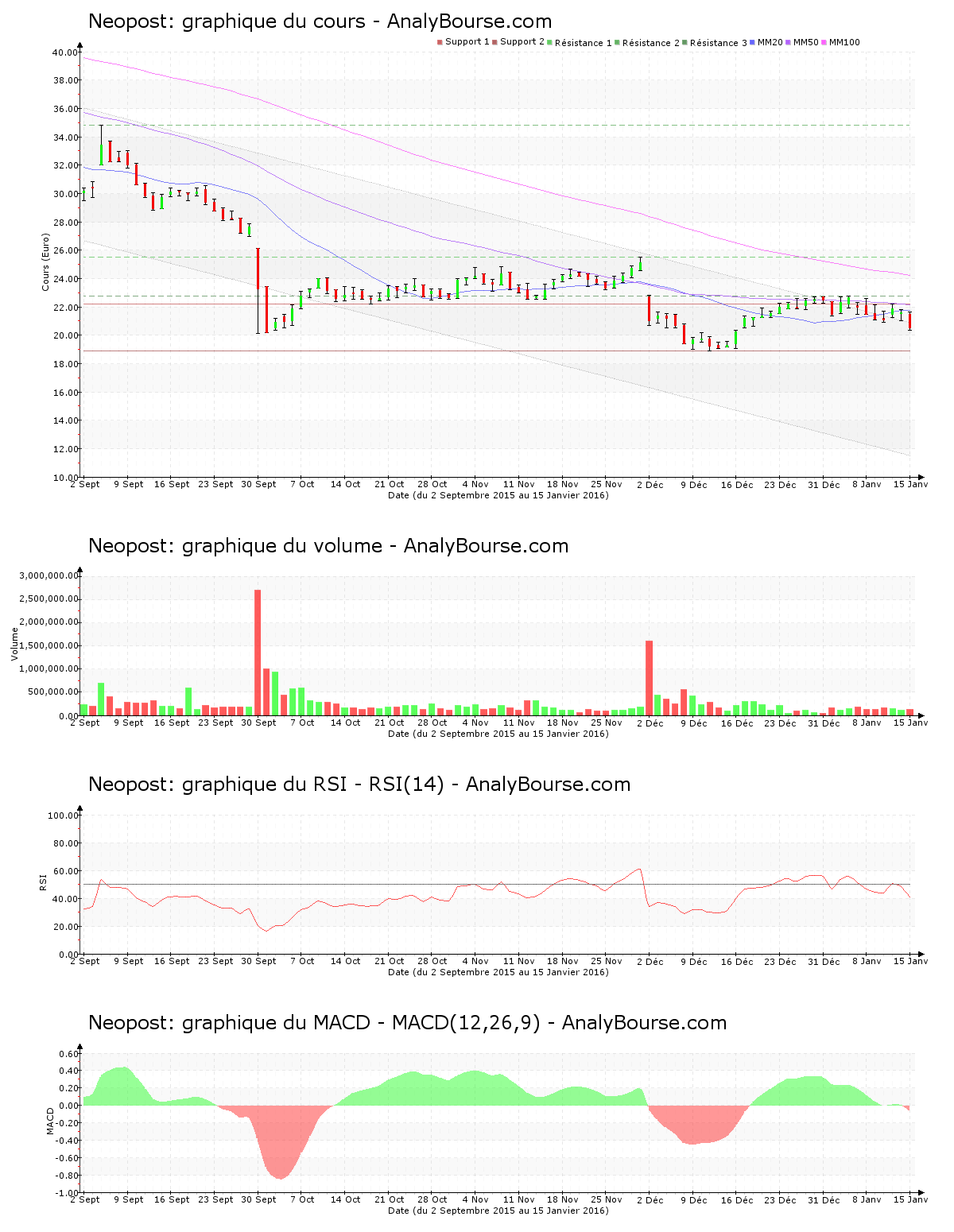Click the 3,000,000.00 volume axis label
Viewport: 954px width, 1232px height.
pos(50,575)
